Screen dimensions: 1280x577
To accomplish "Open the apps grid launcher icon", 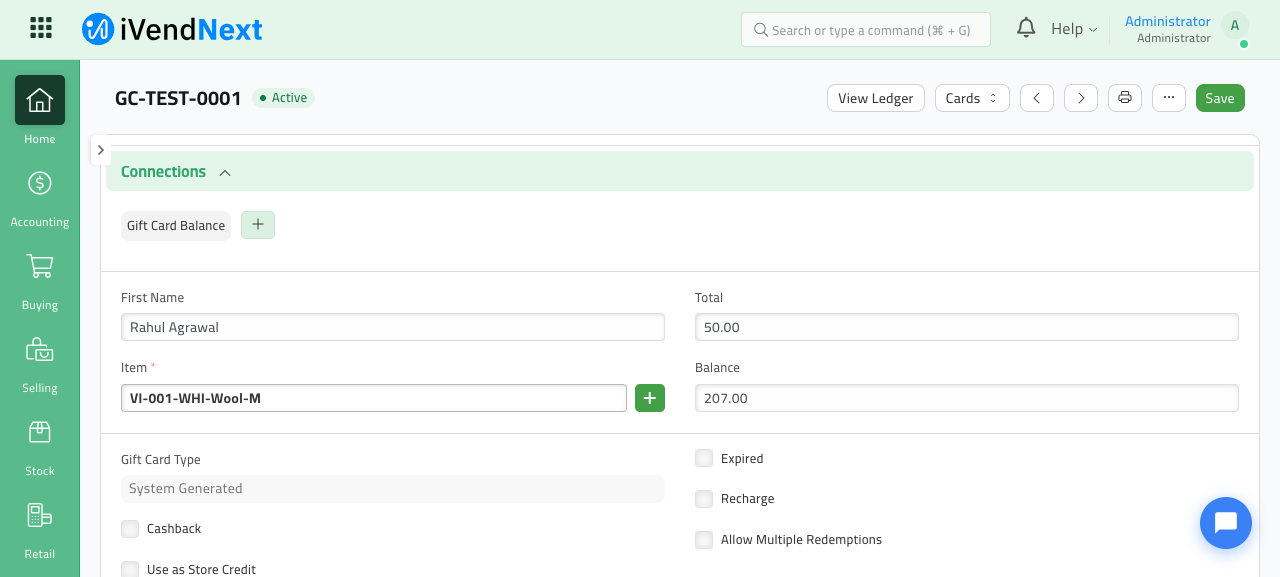I will point(41,28).
